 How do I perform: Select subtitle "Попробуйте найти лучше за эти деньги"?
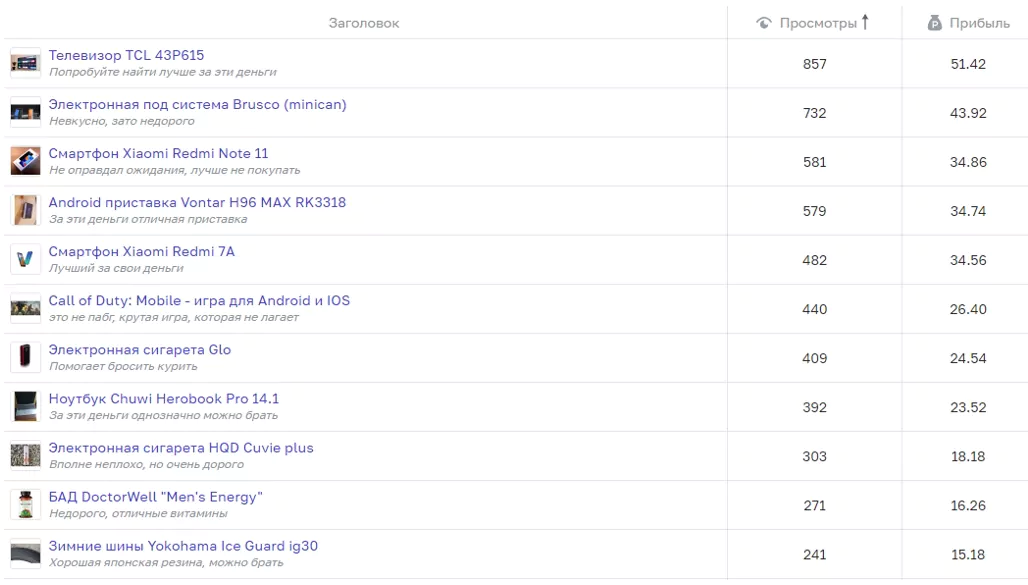163,72
